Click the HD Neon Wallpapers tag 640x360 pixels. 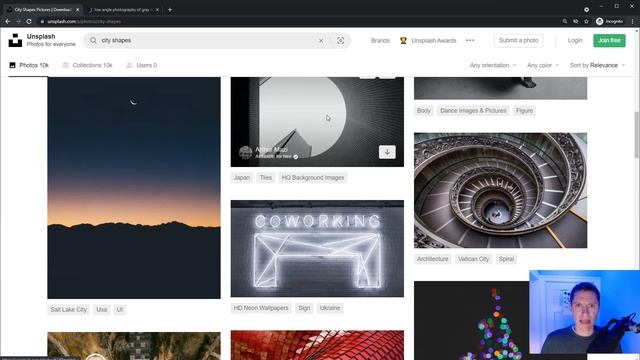pyautogui.click(x=261, y=308)
